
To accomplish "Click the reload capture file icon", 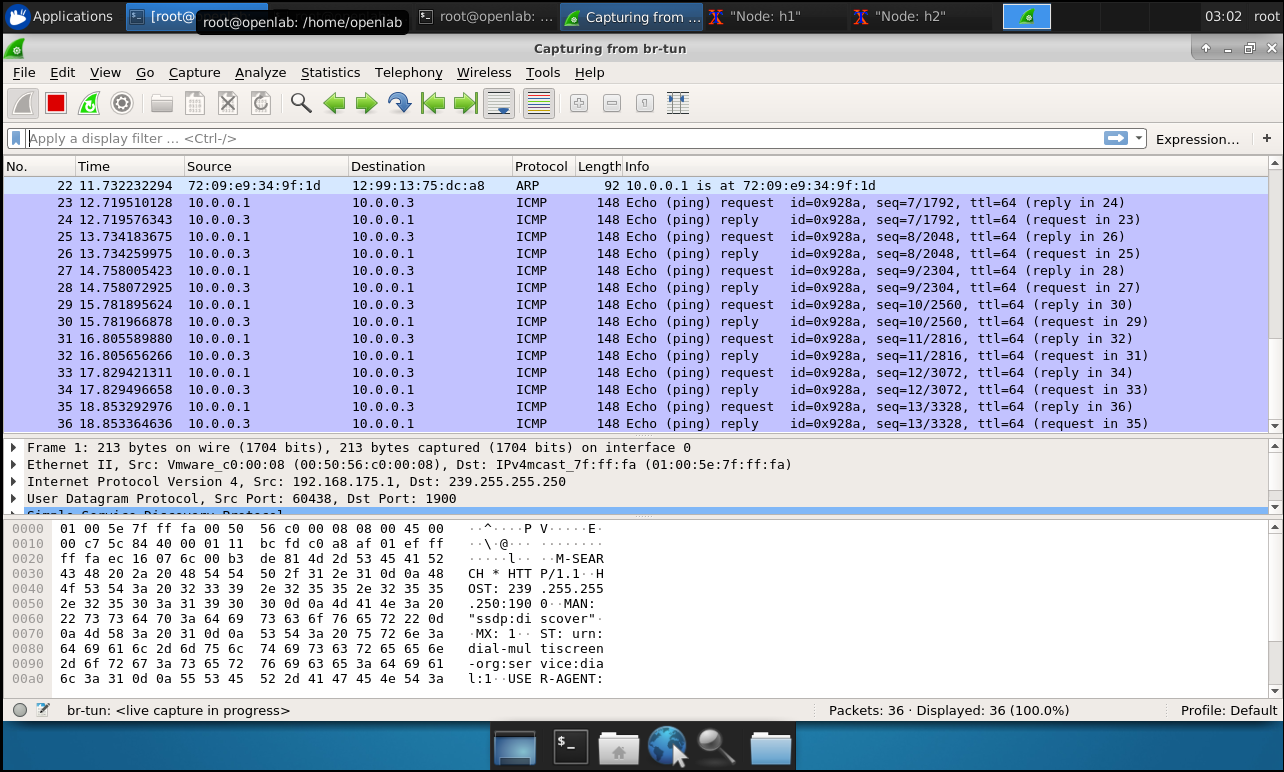I will 261,103.
